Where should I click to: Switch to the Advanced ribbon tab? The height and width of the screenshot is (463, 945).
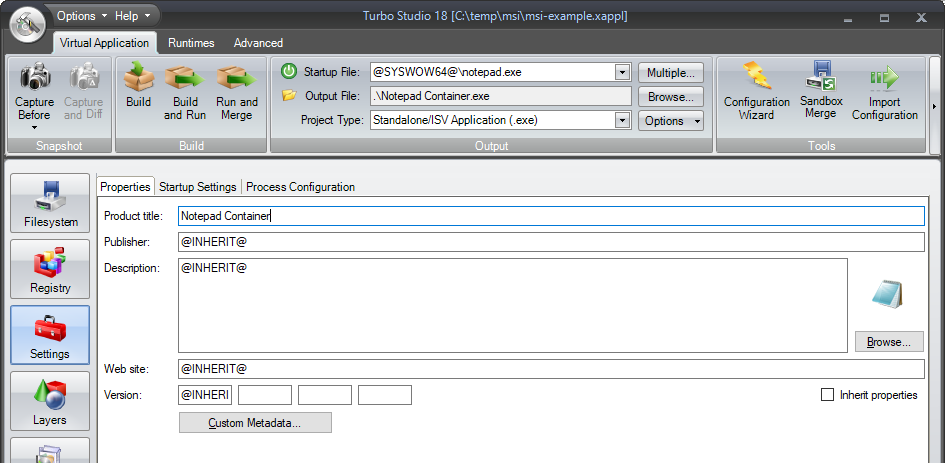[258, 43]
